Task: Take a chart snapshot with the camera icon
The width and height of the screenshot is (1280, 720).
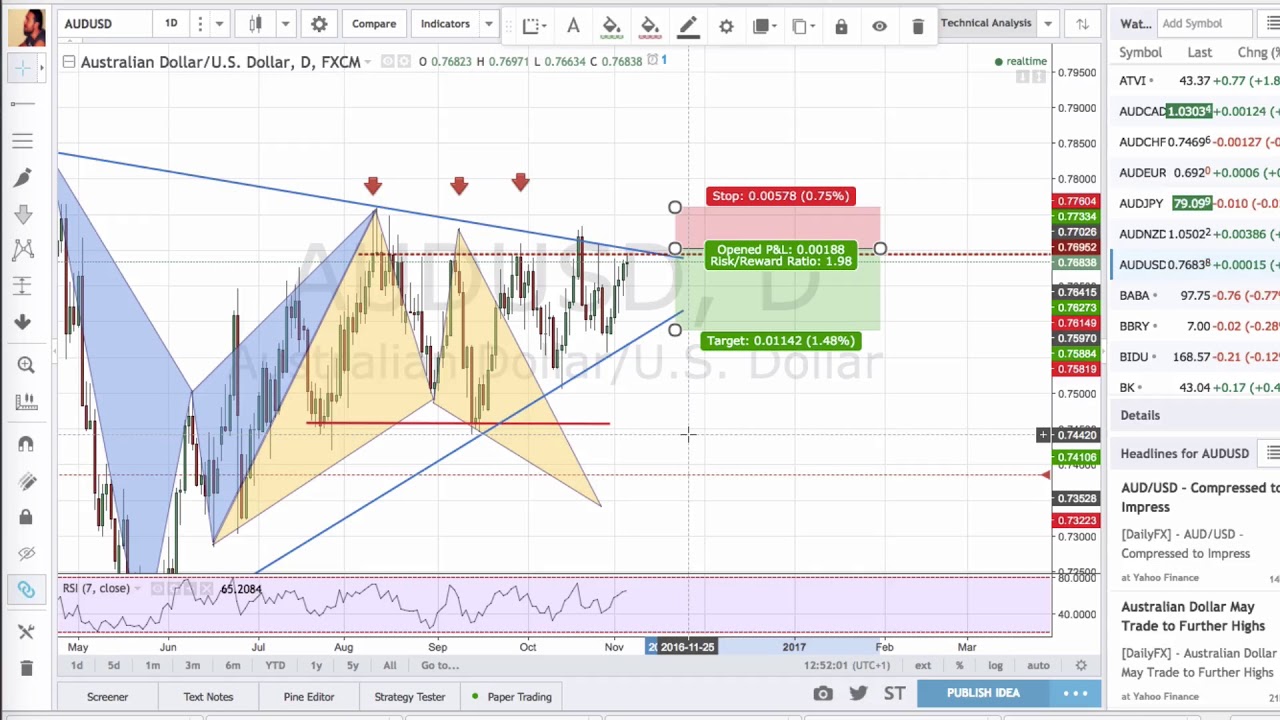Action: (823, 693)
